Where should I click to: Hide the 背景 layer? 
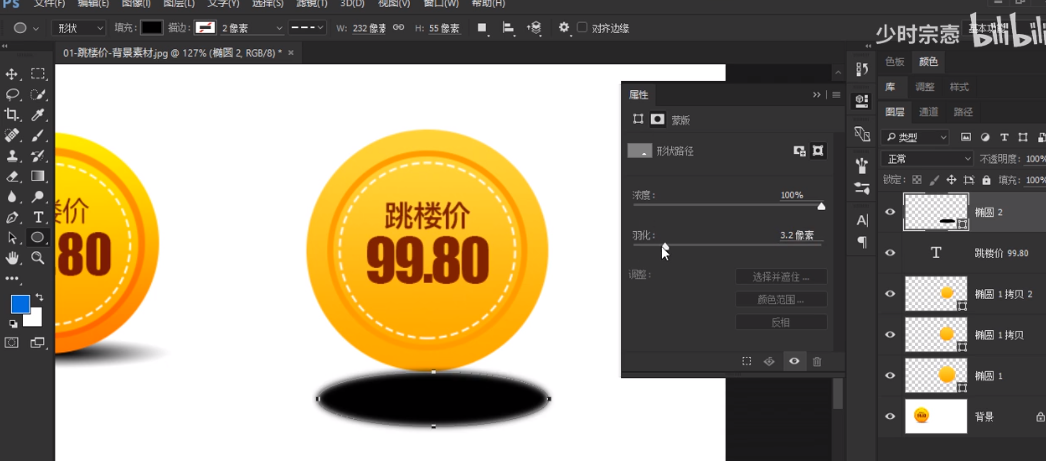pyautogui.click(x=889, y=416)
